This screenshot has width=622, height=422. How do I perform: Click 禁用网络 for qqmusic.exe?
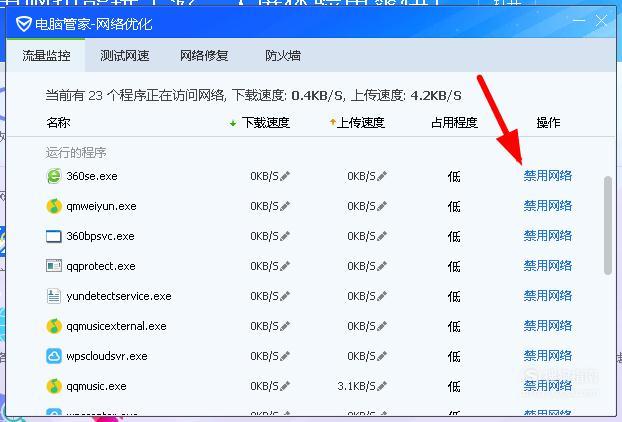(547, 386)
